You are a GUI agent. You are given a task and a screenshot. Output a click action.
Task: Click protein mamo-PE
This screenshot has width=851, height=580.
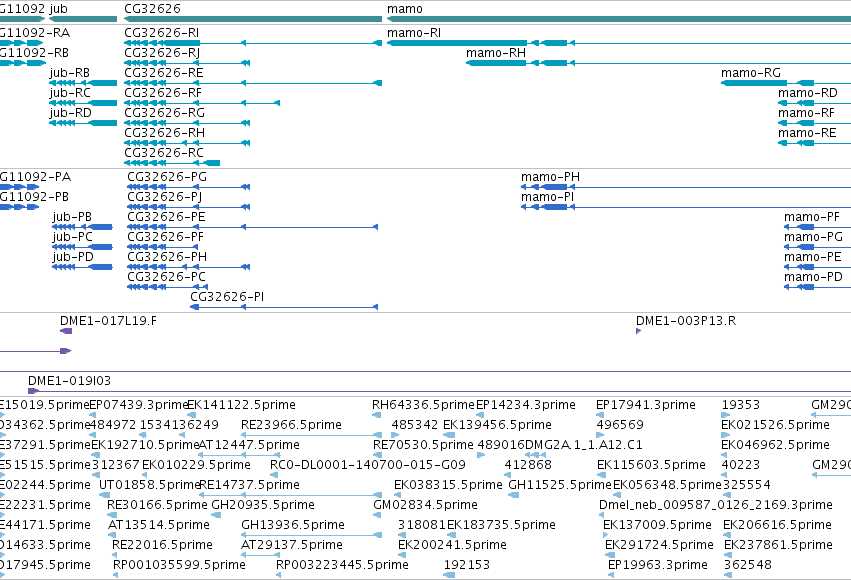812,257
